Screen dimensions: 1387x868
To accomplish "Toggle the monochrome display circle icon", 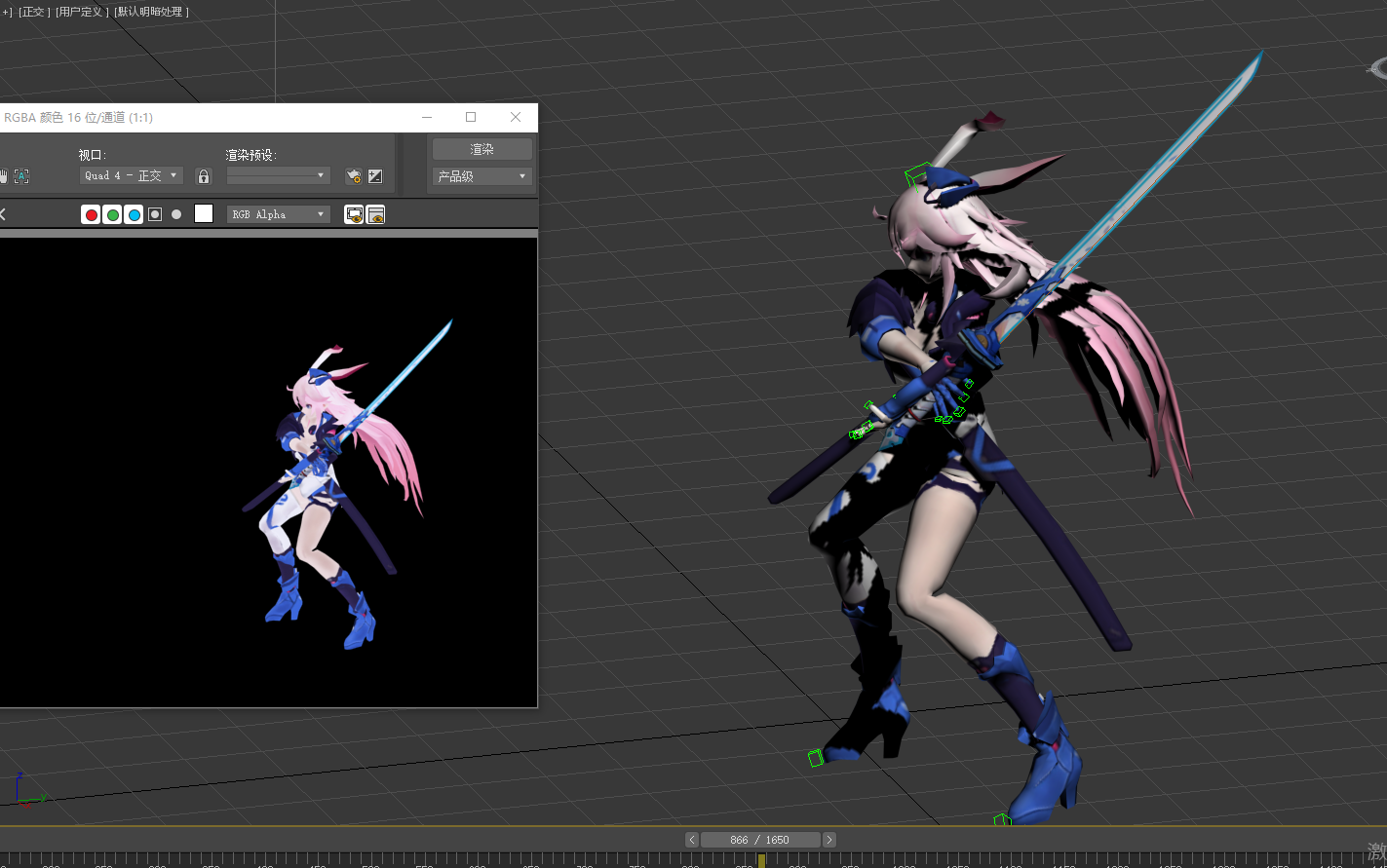I will (176, 214).
